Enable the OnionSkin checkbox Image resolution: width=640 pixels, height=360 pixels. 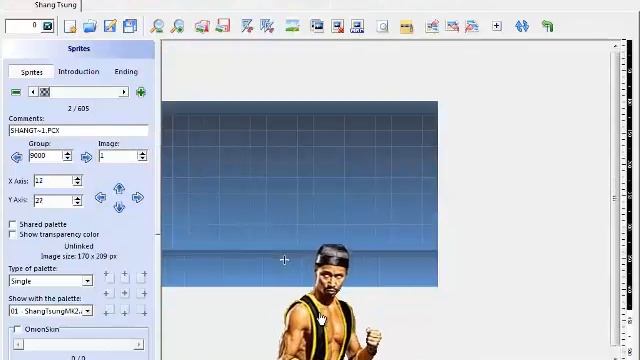(18, 329)
